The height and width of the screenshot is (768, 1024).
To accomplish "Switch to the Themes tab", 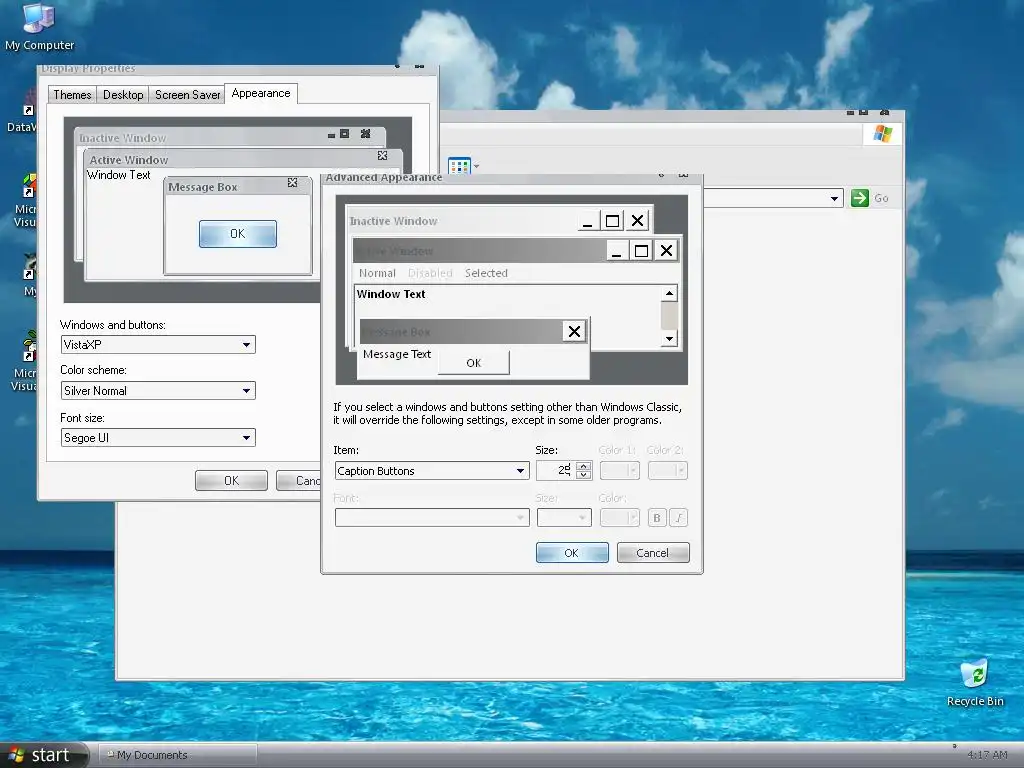I will click(72, 95).
